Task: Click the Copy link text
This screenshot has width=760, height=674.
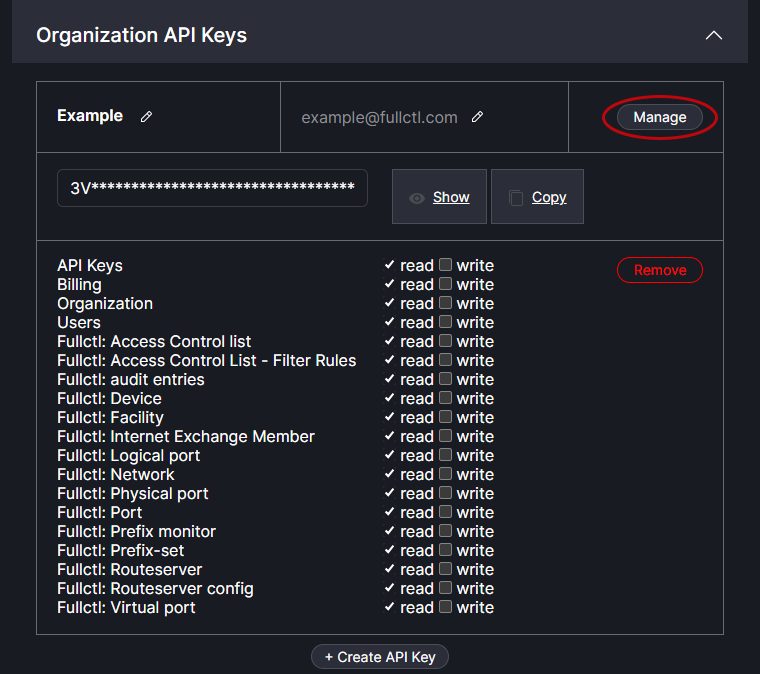Action: point(549,198)
